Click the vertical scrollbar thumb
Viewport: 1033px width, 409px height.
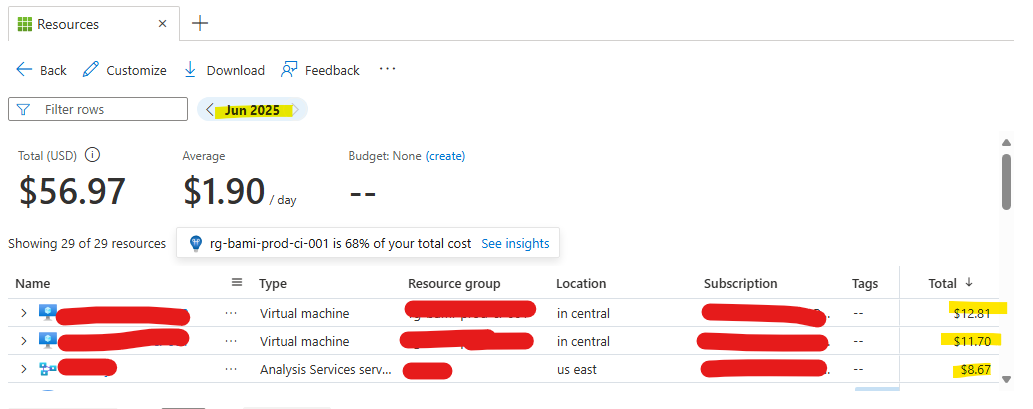tap(1006, 182)
